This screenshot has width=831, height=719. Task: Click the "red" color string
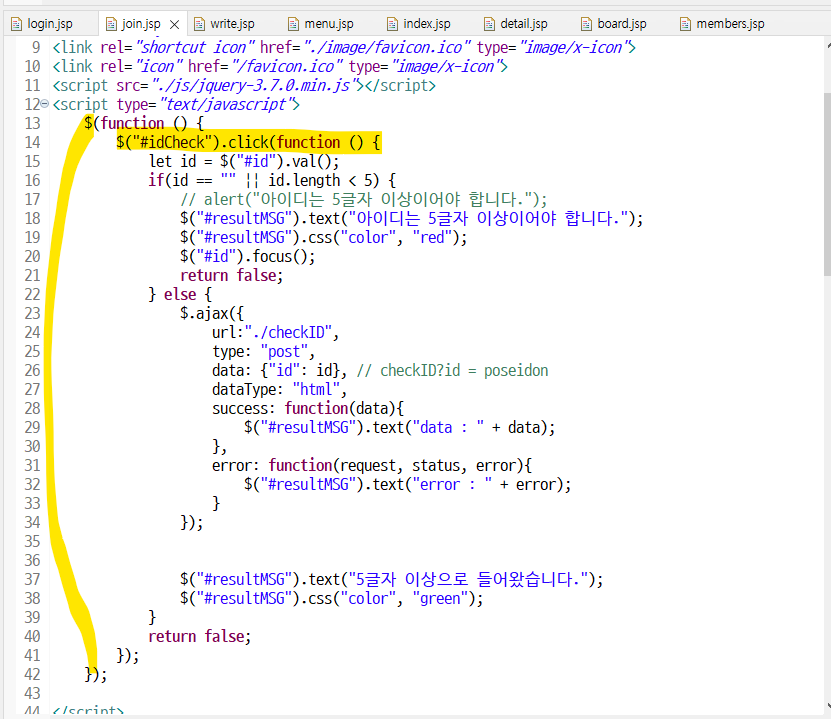pos(432,238)
